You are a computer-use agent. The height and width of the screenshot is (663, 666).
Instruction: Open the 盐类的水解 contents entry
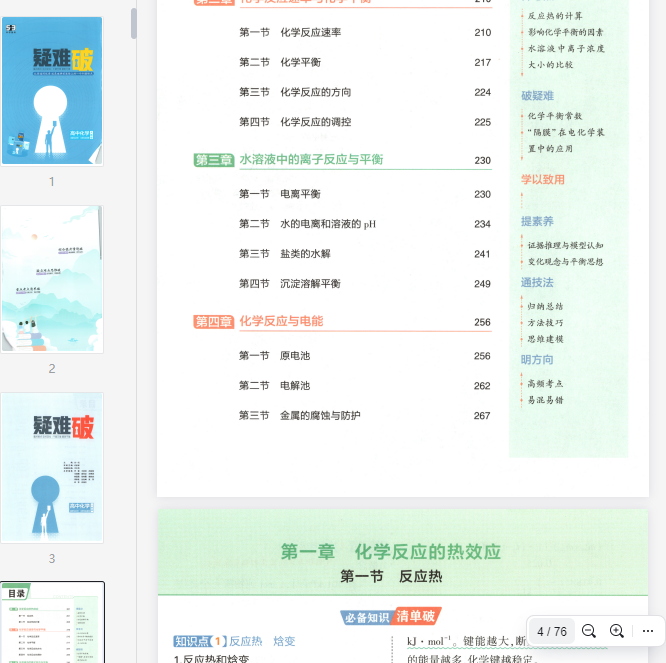[305, 254]
